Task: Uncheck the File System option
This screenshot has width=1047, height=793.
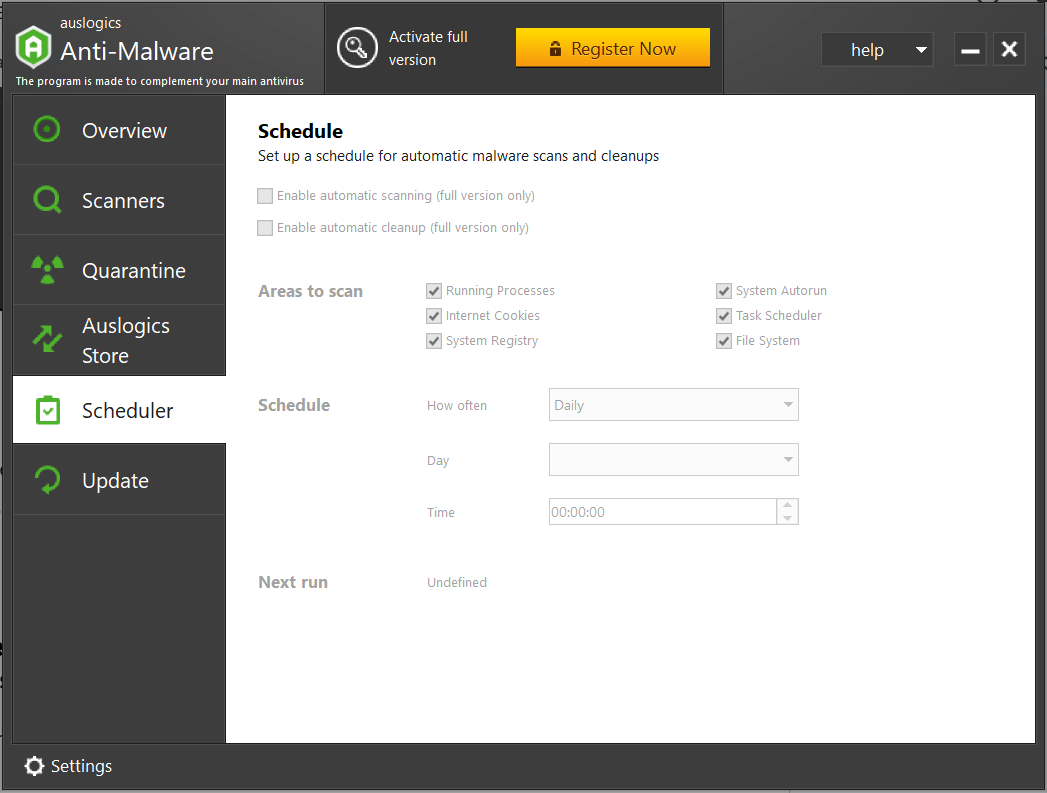Action: 723,341
